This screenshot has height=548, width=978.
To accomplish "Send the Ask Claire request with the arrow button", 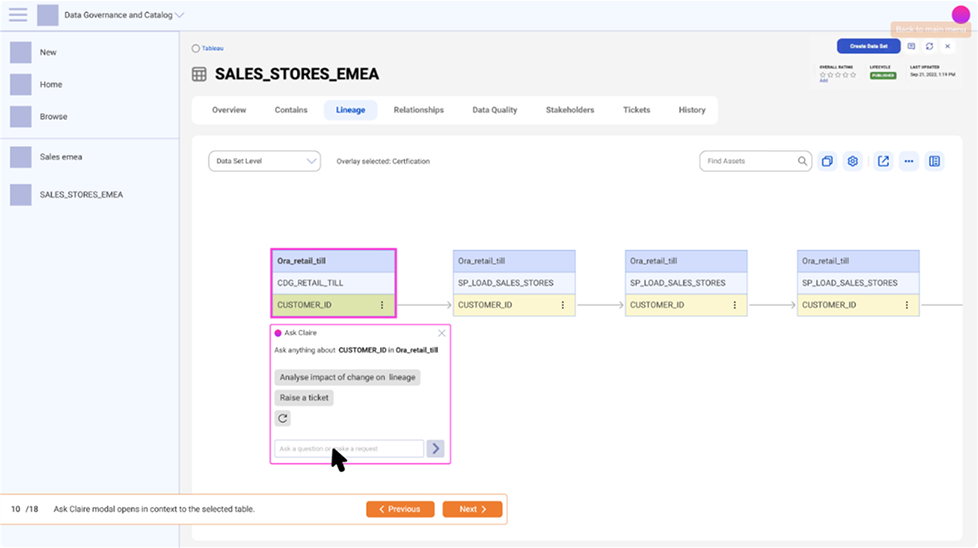I will click(435, 448).
